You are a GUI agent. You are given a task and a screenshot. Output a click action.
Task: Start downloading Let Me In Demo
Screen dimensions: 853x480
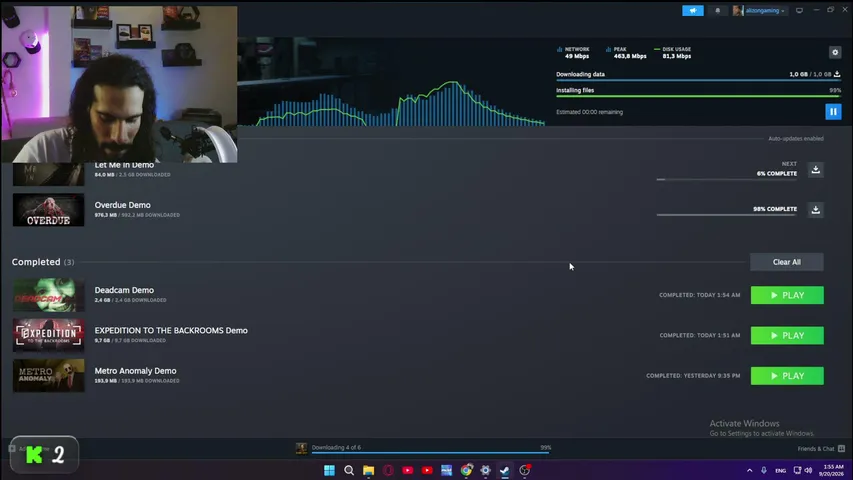point(815,170)
